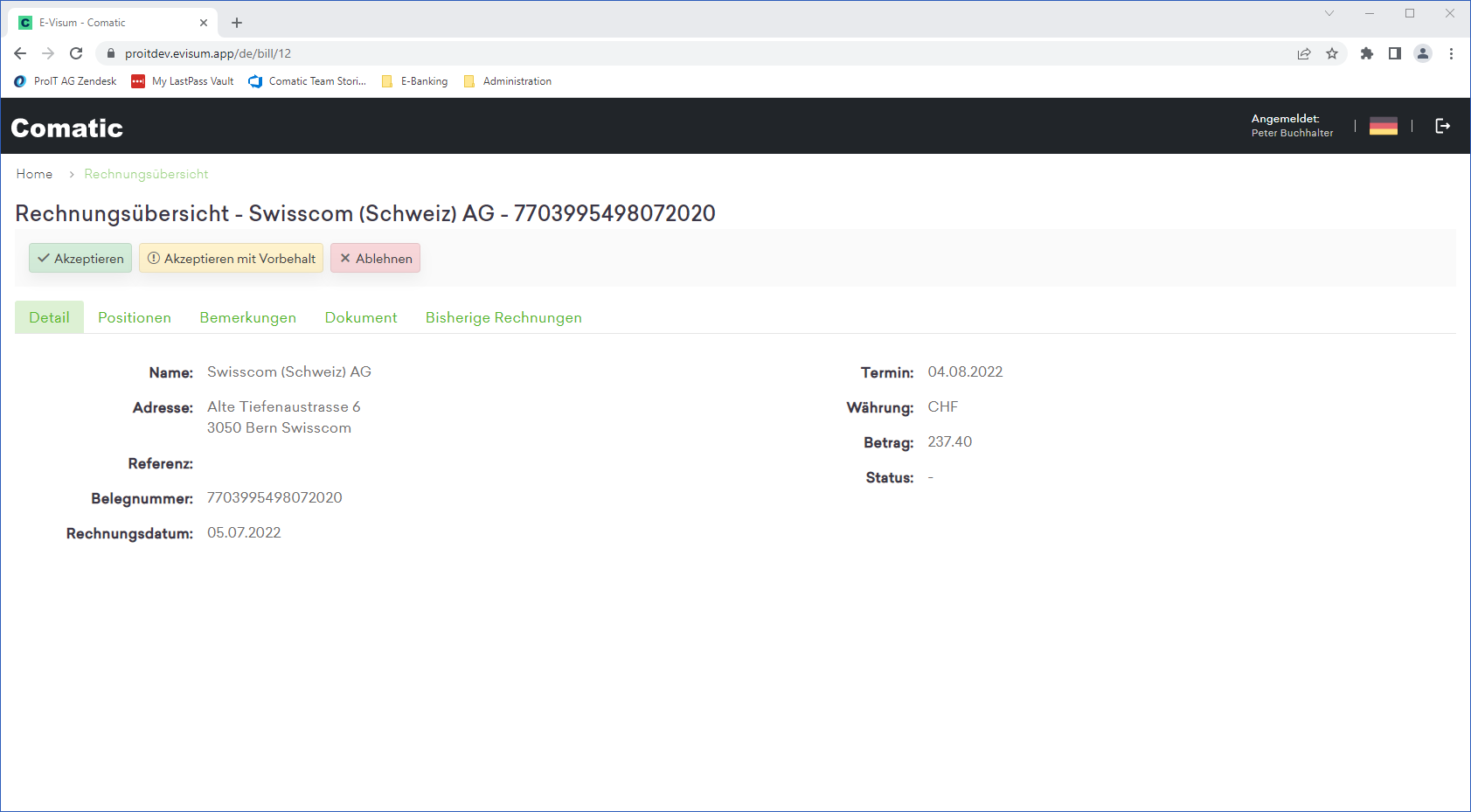Click Akzeptieren mit Vorbehalt button
1471x812 pixels.
point(232,258)
